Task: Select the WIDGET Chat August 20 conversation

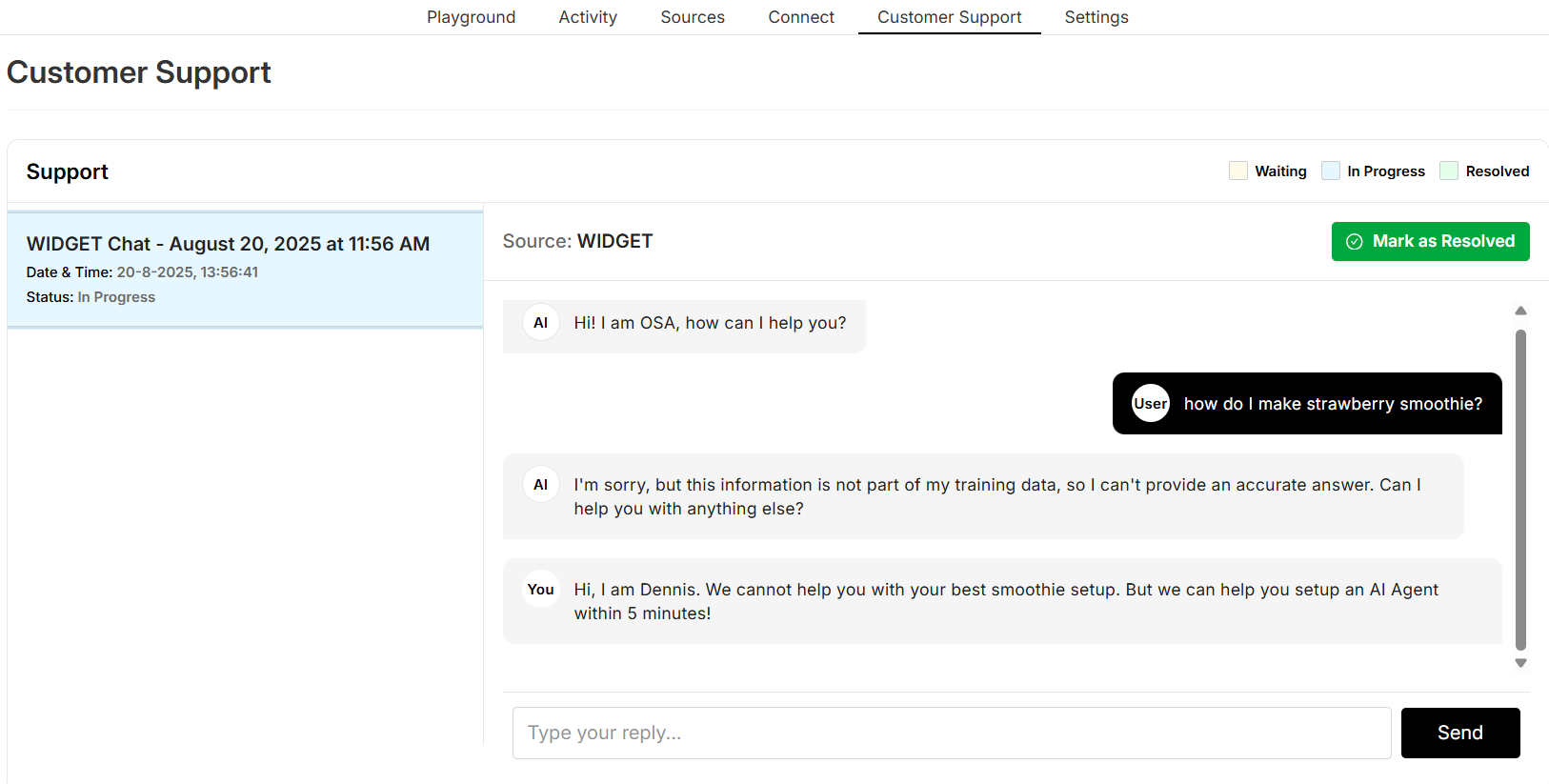Action: (x=245, y=270)
